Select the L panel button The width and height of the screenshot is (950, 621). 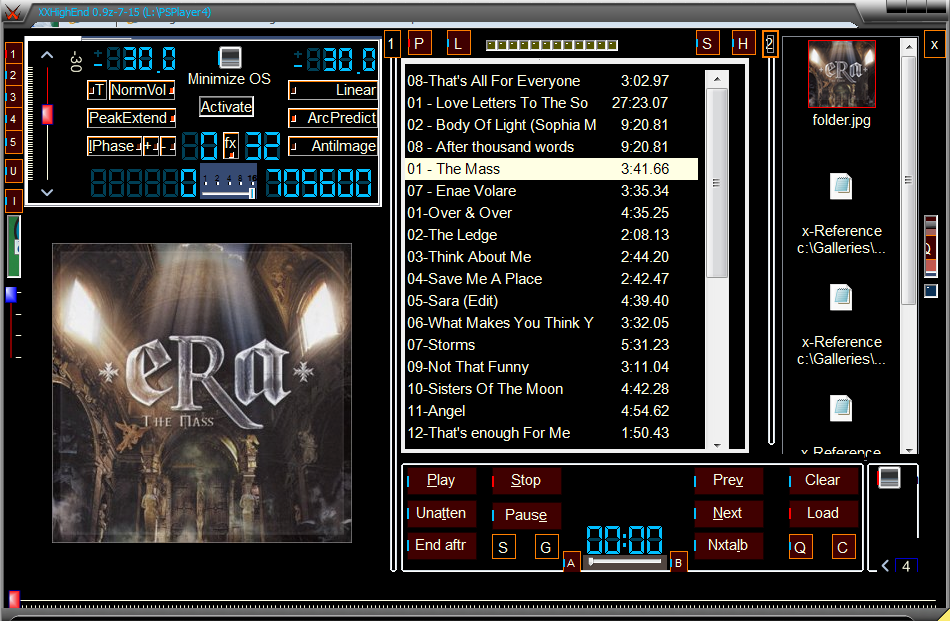pyautogui.click(x=458, y=44)
